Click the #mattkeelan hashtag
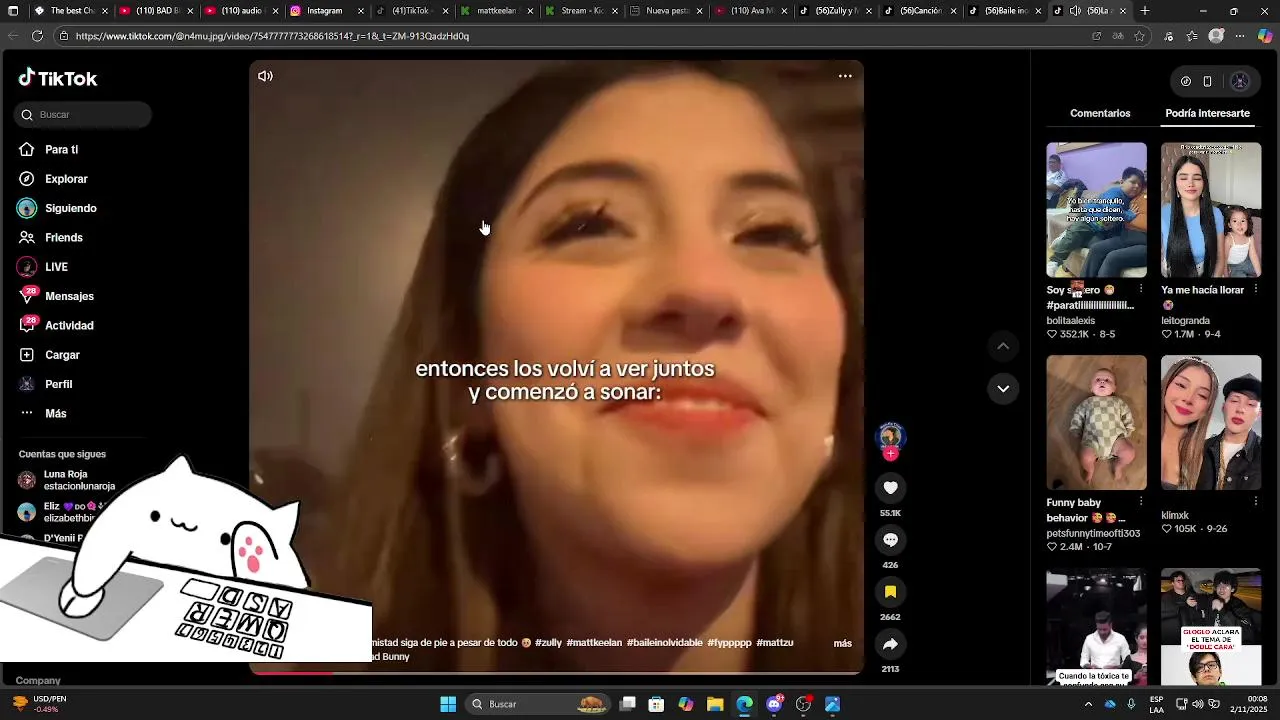Screen dimensions: 1280x720 (x=594, y=643)
